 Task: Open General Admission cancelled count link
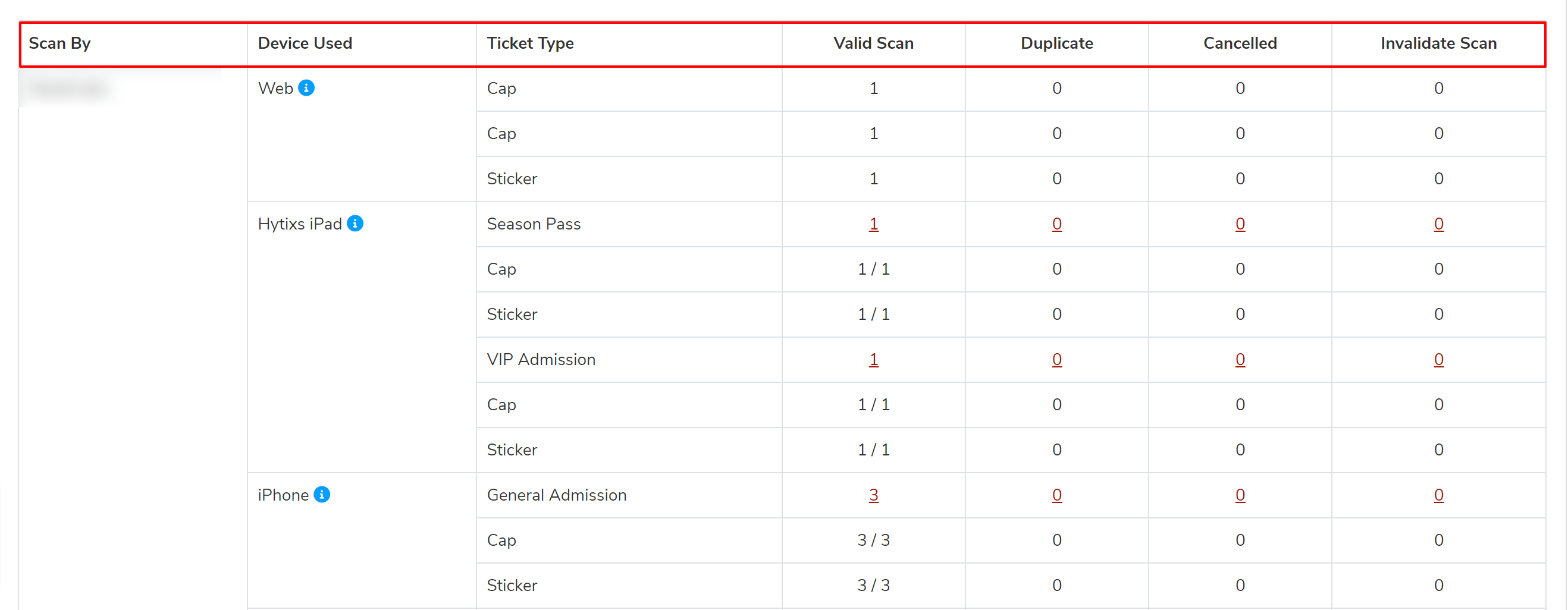(1240, 495)
